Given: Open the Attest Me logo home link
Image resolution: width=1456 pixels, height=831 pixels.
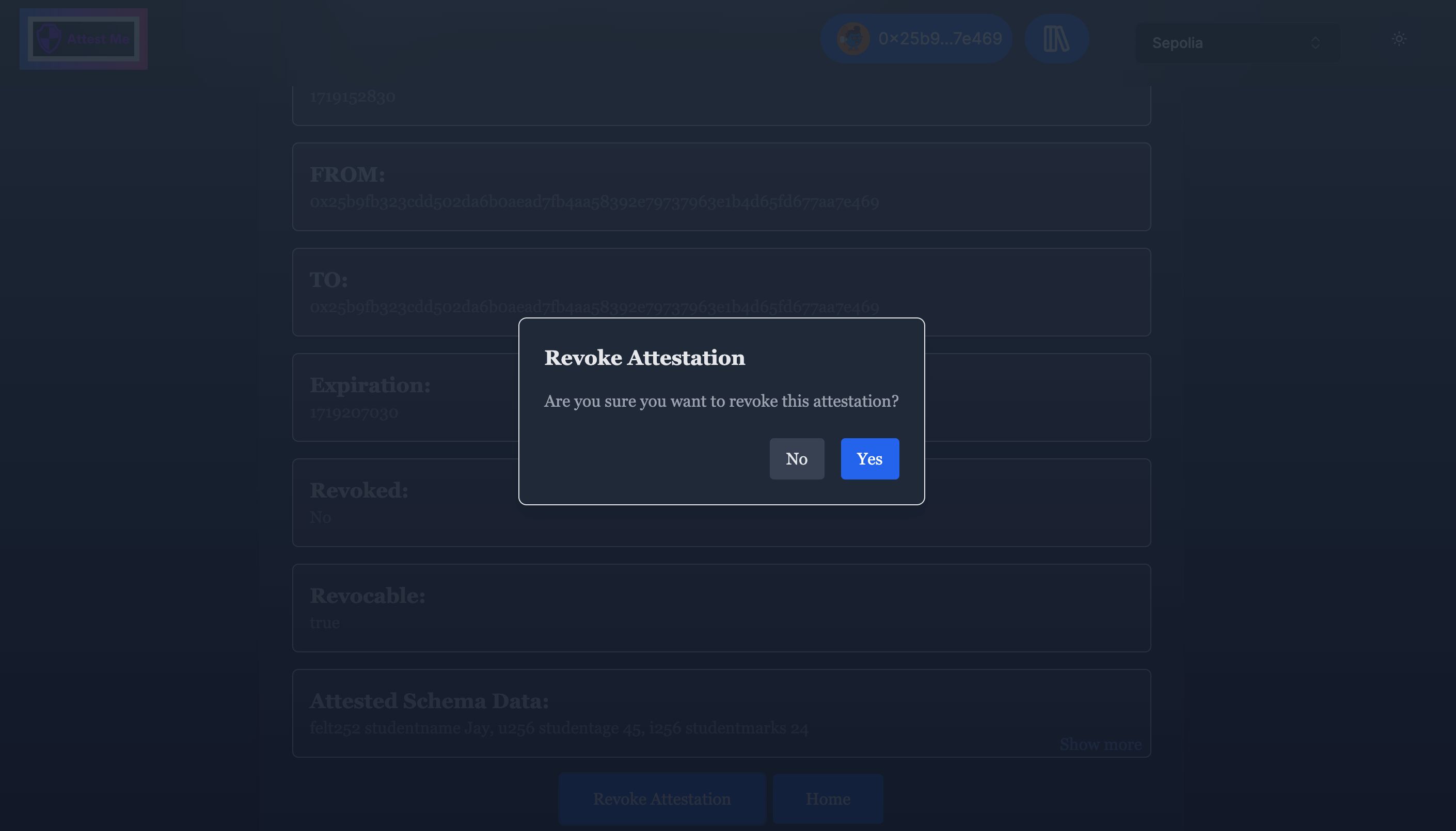Looking at the screenshot, I should 83,39.
